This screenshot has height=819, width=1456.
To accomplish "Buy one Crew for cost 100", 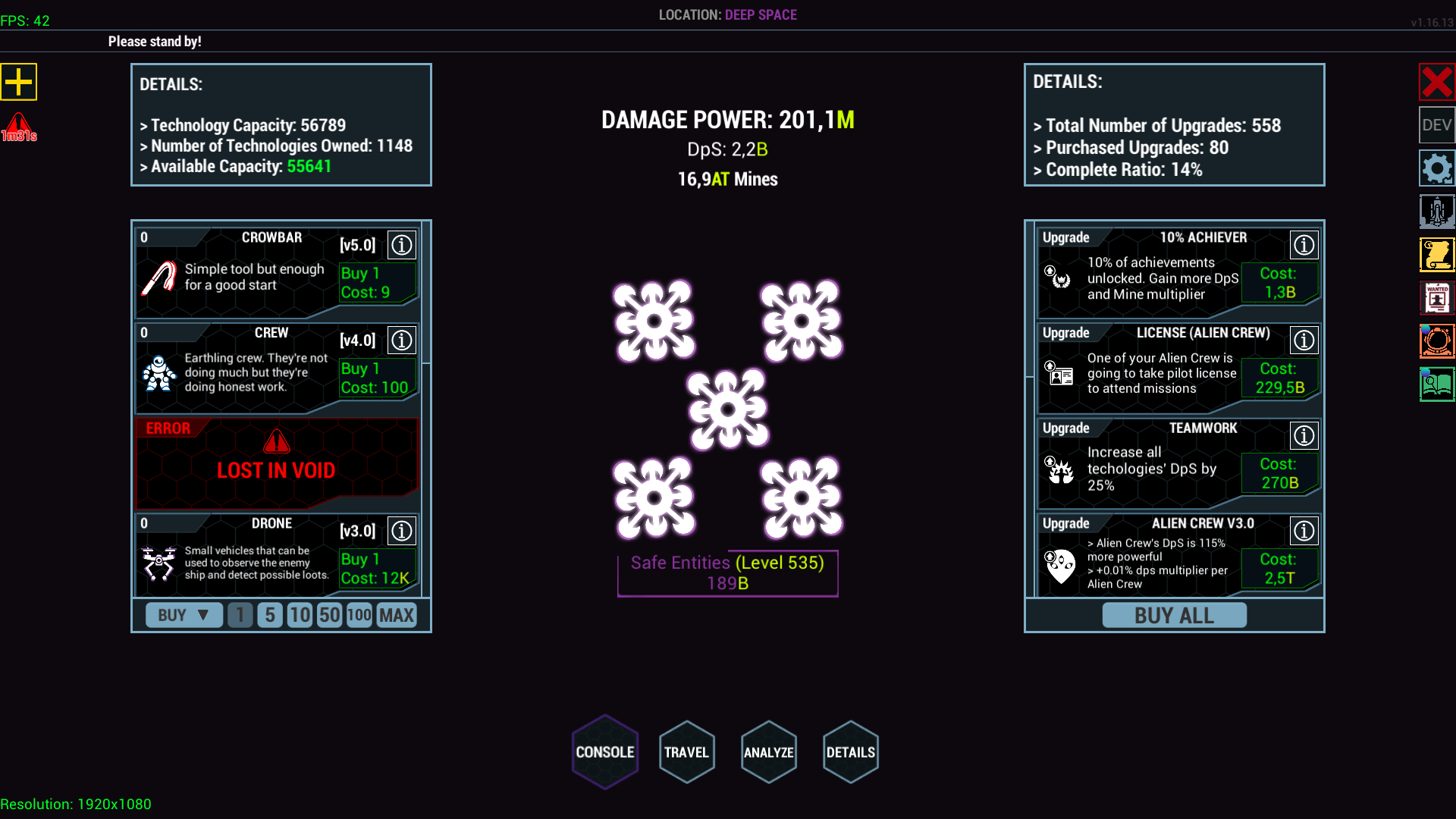I will (x=378, y=378).
